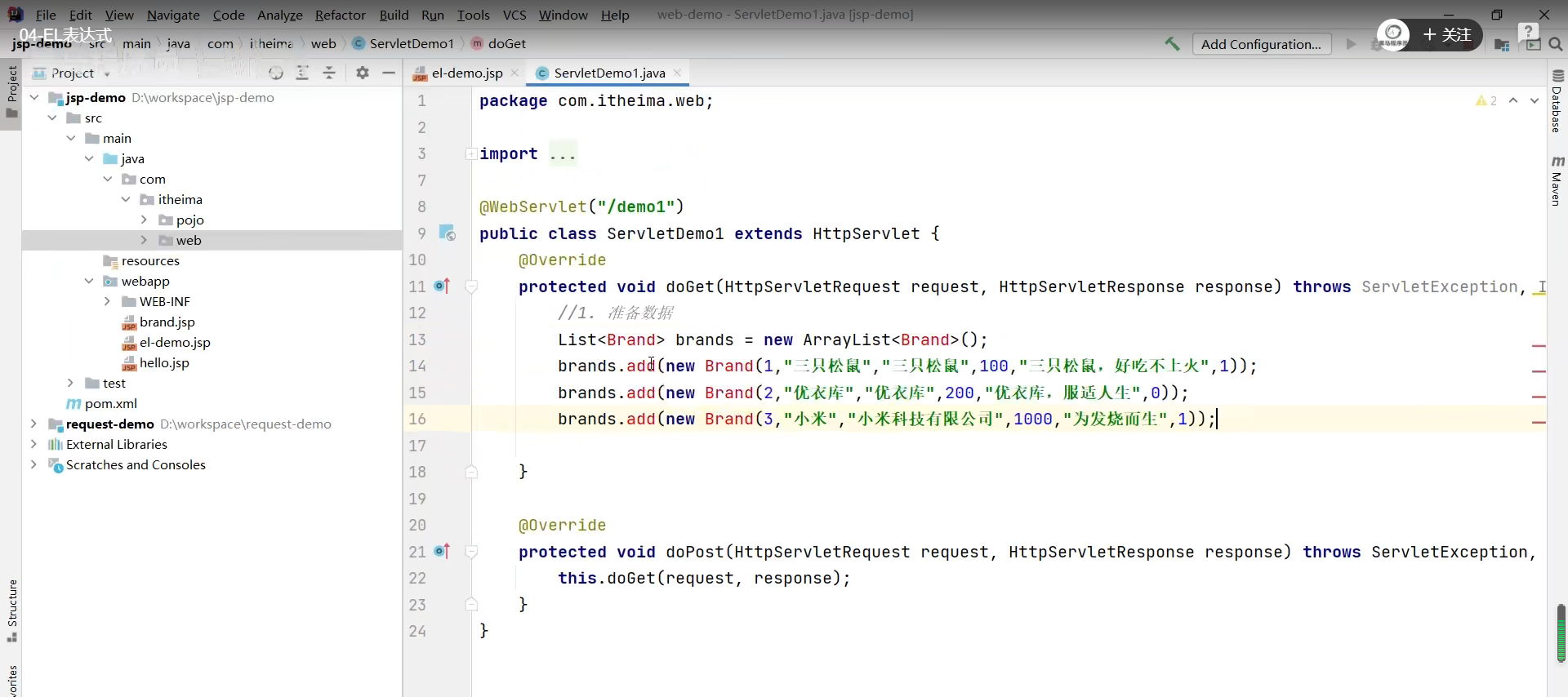The width and height of the screenshot is (1568, 697).
Task: Click line number 17 in gutter
Action: click(417, 446)
